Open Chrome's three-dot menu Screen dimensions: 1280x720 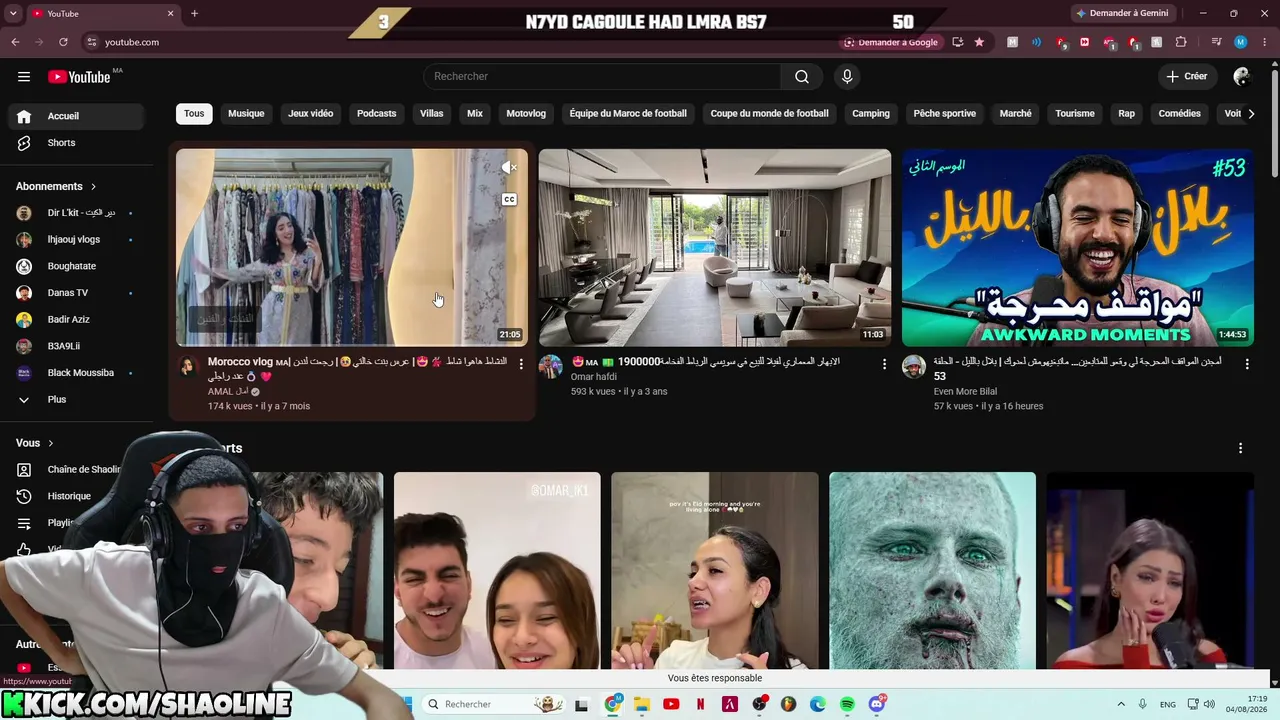[1263, 42]
